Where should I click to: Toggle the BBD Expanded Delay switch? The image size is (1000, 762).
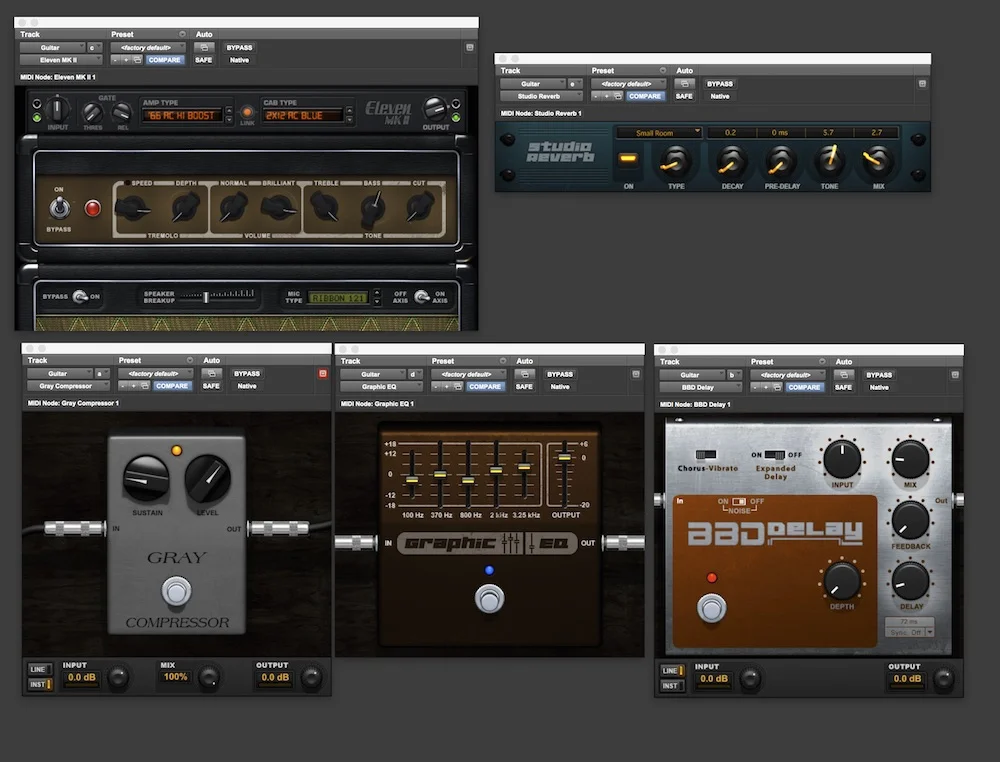pos(775,455)
